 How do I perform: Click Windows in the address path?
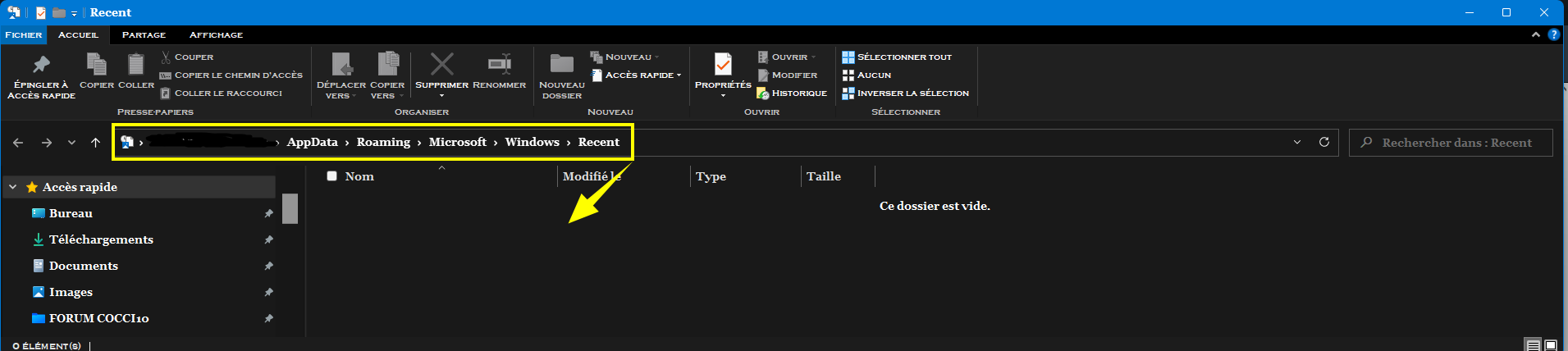(x=532, y=142)
